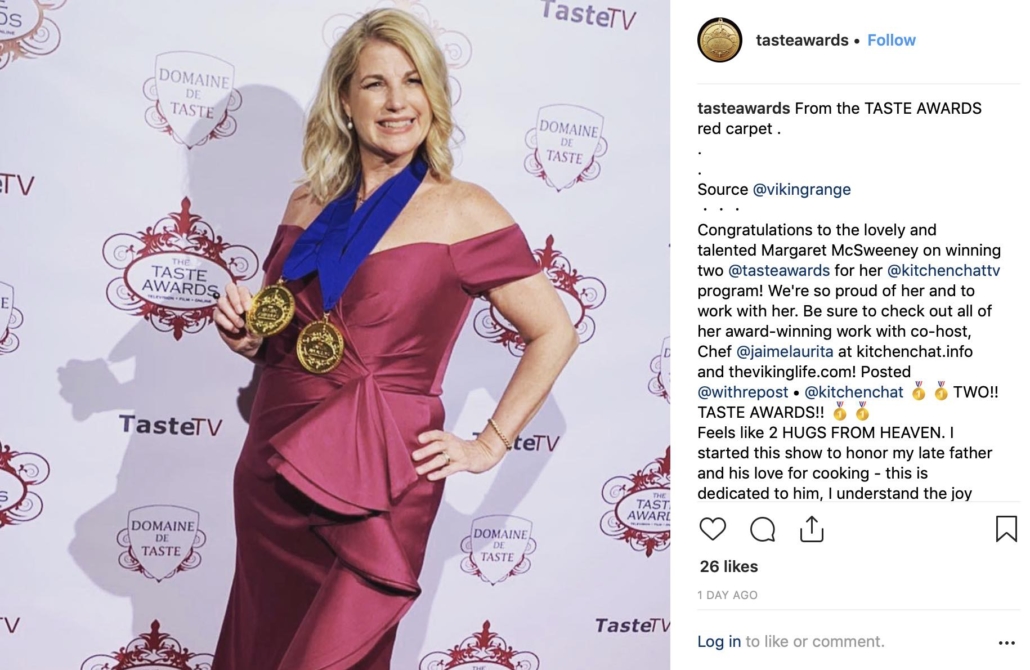
Task: Open the 1 DAY AGO timestamp
Action: pos(727,595)
